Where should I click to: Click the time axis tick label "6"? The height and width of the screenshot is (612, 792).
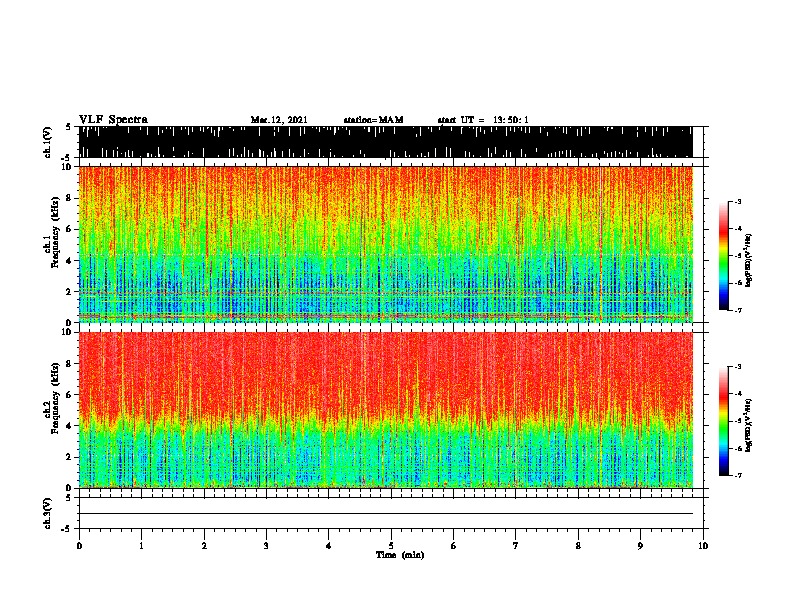pos(453,546)
